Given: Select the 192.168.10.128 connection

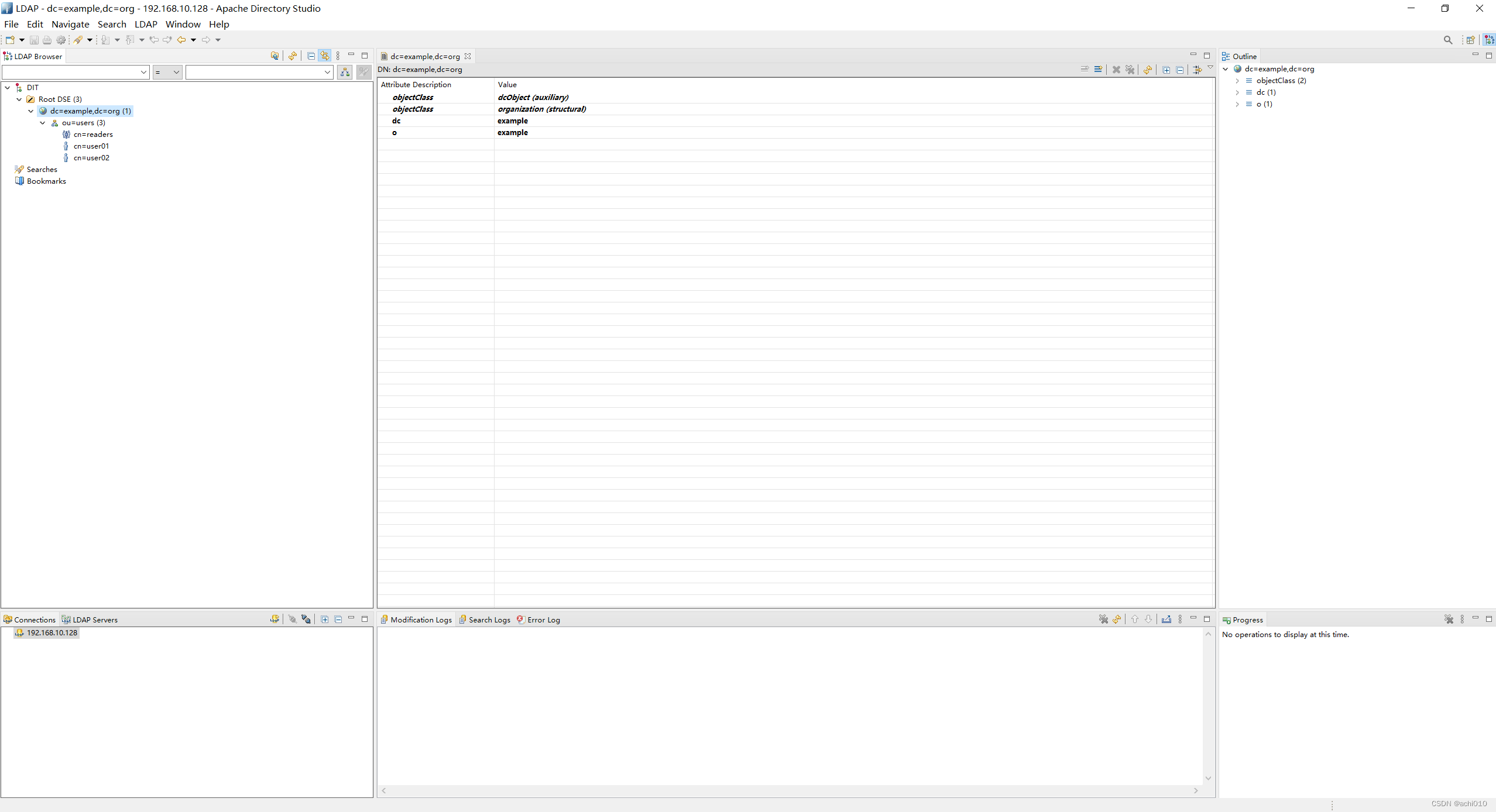Looking at the screenshot, I should click(52, 633).
